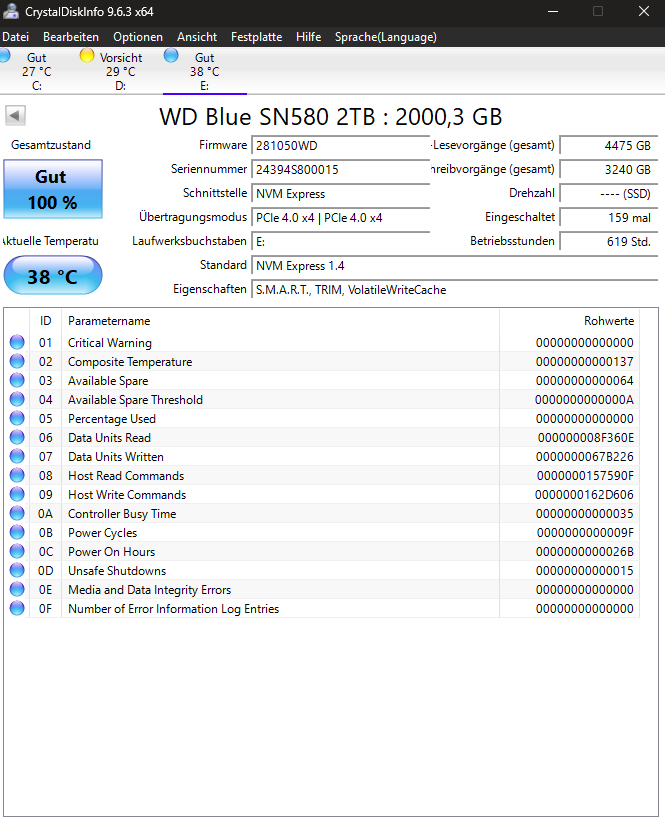The image size is (665, 818).
Task: Click the Laufwerksbuchstaben field E:
Action: click(341, 242)
